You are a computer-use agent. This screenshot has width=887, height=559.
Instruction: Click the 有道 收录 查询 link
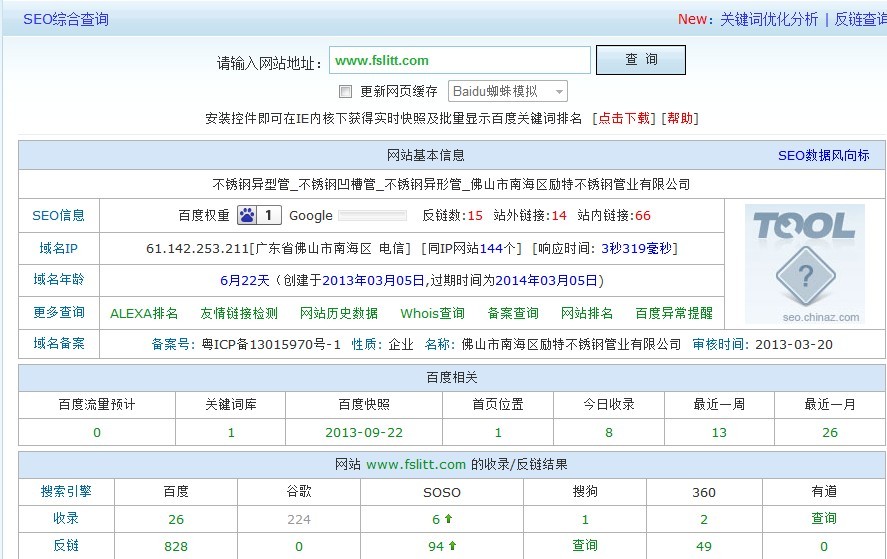(x=824, y=518)
